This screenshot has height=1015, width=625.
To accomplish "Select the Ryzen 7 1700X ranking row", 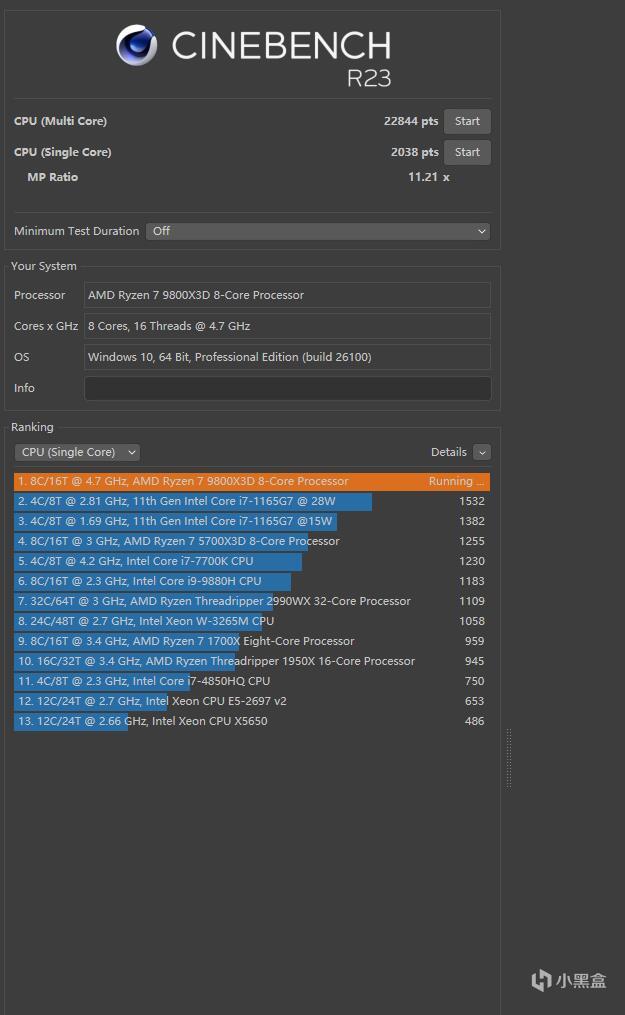I will click(x=252, y=641).
